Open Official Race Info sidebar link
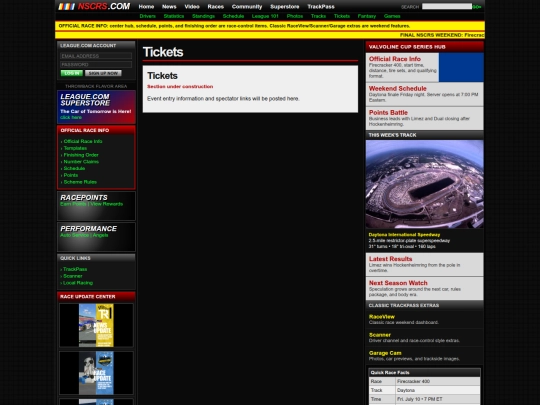 tap(83, 141)
